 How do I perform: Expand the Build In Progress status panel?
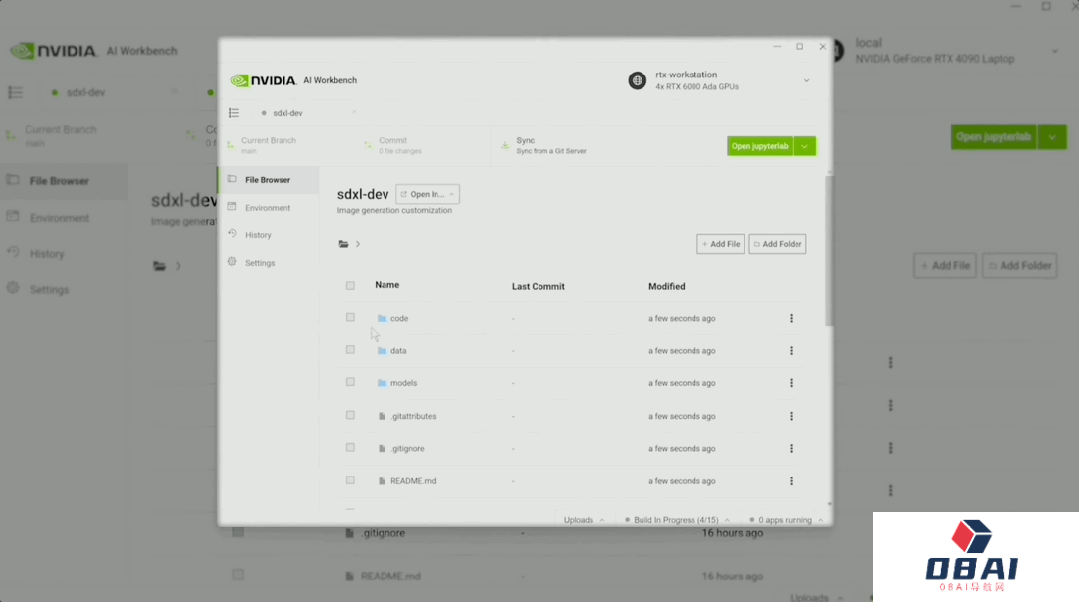tap(680, 520)
